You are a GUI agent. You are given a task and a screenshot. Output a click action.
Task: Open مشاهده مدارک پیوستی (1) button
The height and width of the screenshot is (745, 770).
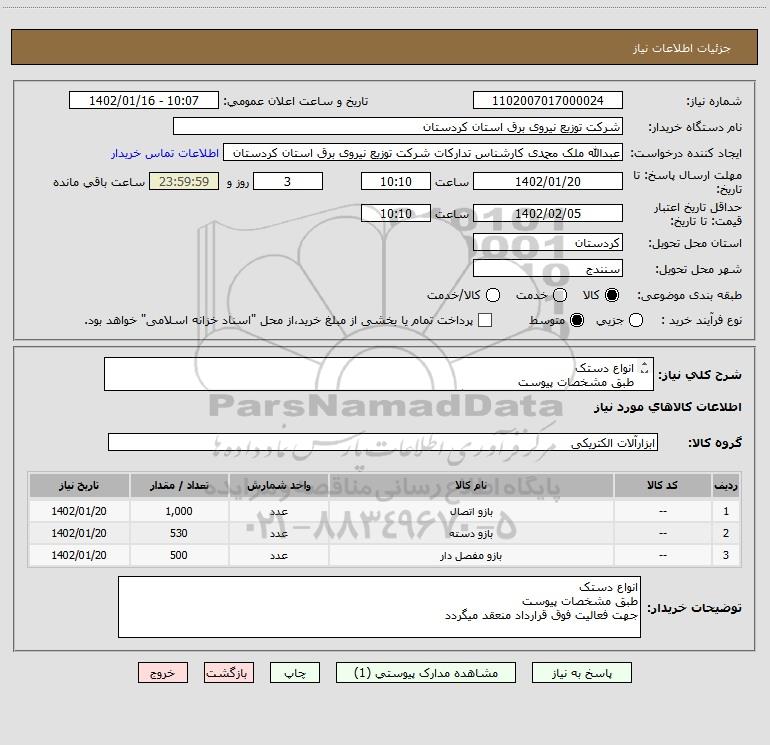tap(426, 673)
